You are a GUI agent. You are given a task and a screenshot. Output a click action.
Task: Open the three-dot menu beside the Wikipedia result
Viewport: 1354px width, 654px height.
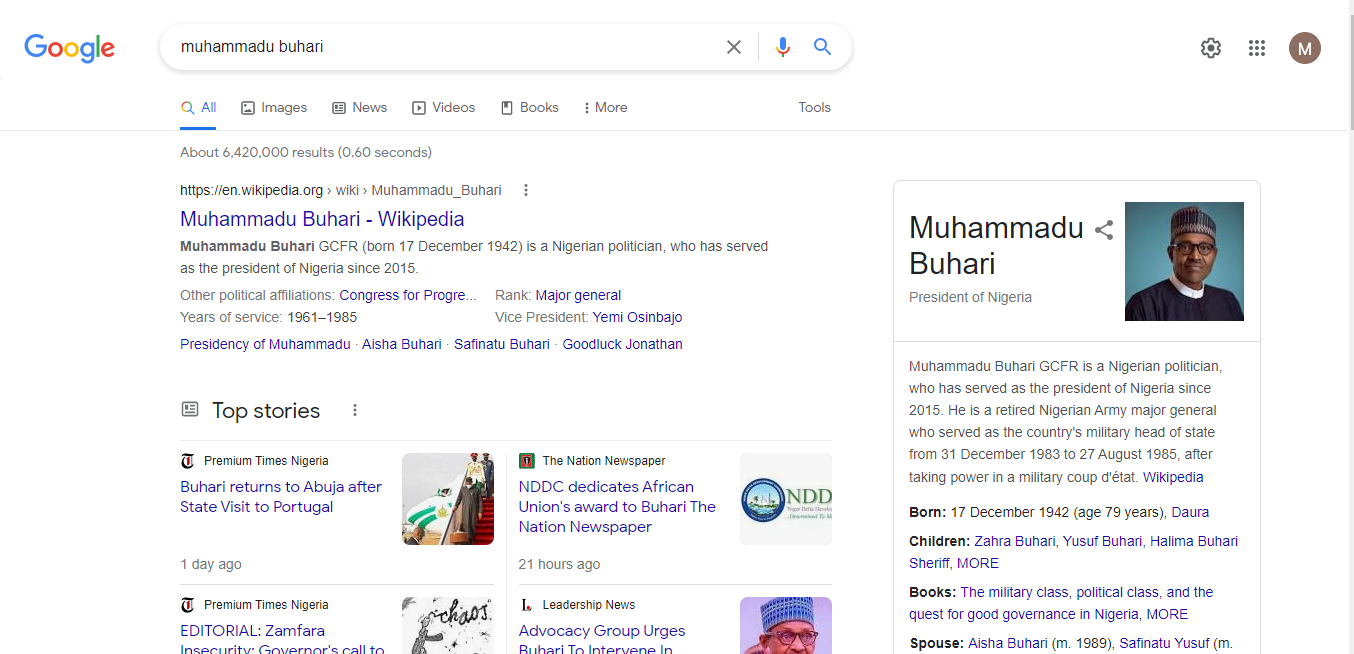pos(525,189)
